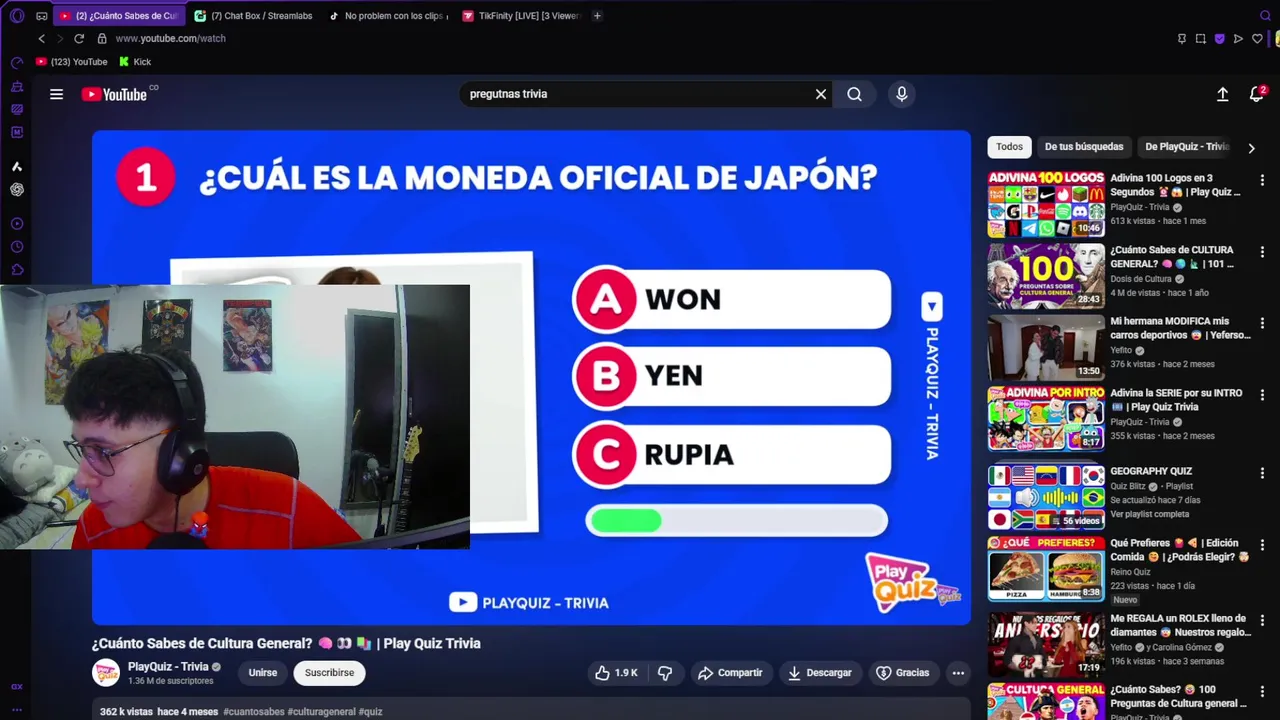Open options menu for Adivina 100 Logos video
The width and height of the screenshot is (1280, 720).
point(1262,180)
